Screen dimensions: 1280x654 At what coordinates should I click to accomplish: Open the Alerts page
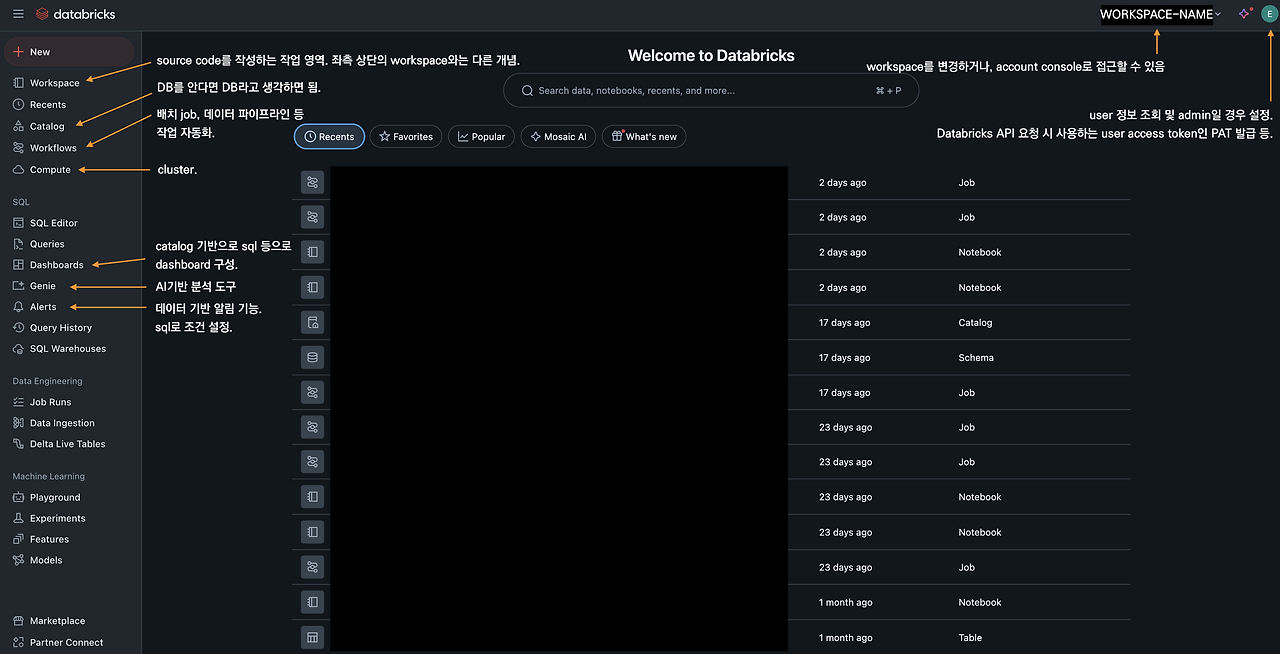click(42, 306)
